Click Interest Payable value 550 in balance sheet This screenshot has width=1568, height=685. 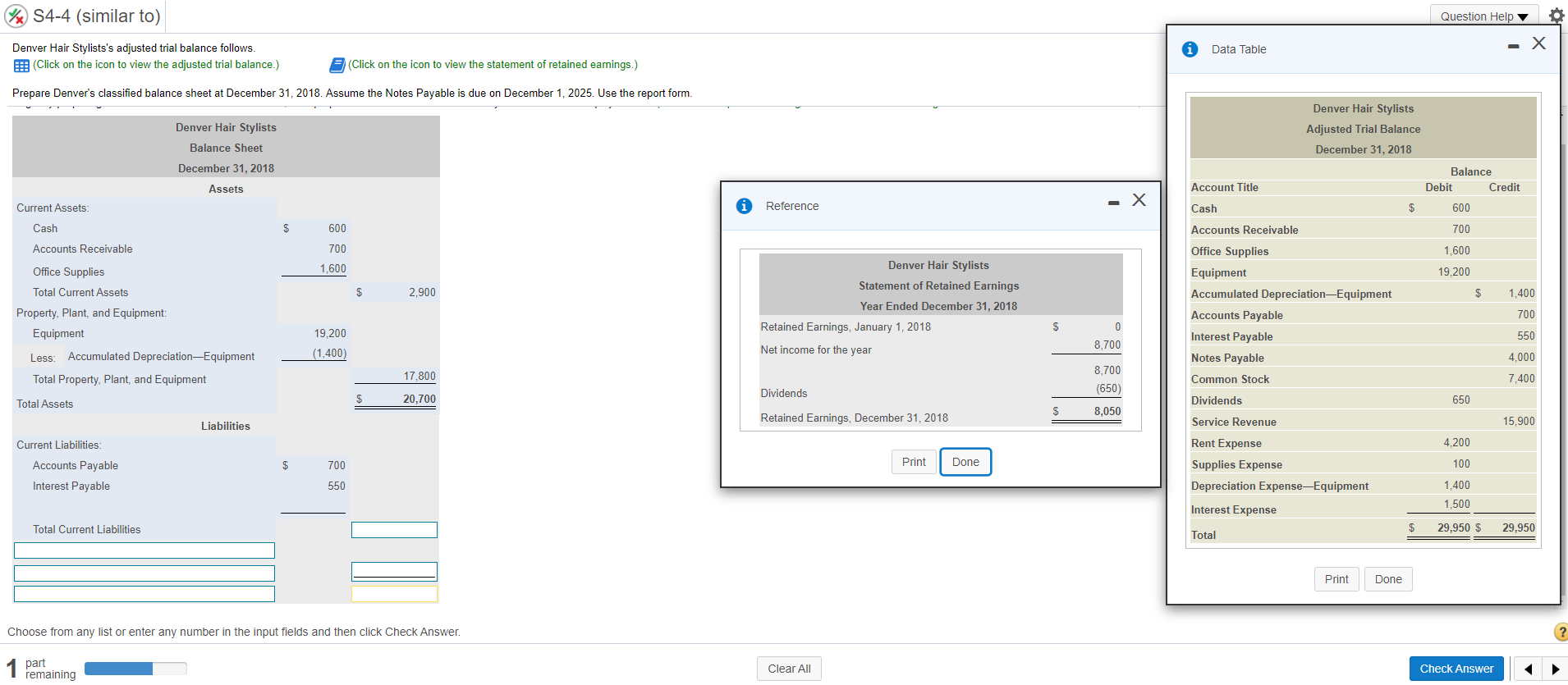pos(337,486)
